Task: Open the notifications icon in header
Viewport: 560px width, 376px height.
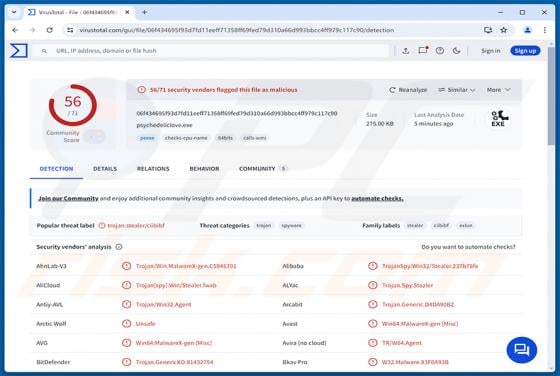Action: 423,50
